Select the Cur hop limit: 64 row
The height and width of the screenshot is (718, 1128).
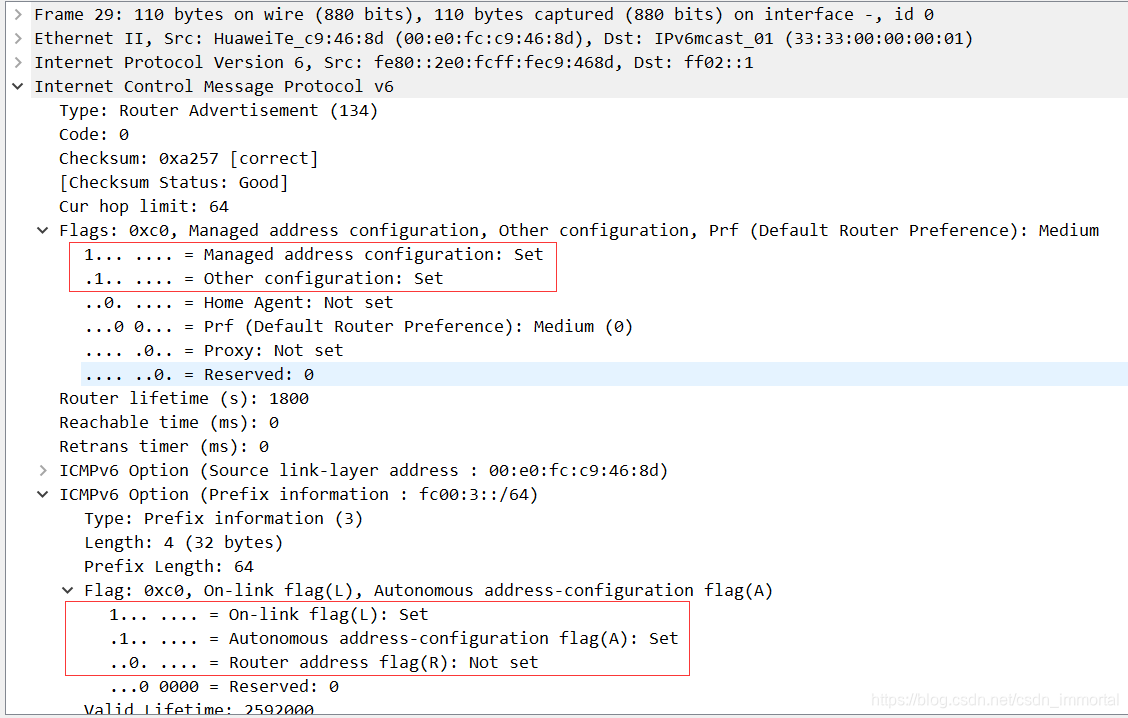tap(144, 206)
